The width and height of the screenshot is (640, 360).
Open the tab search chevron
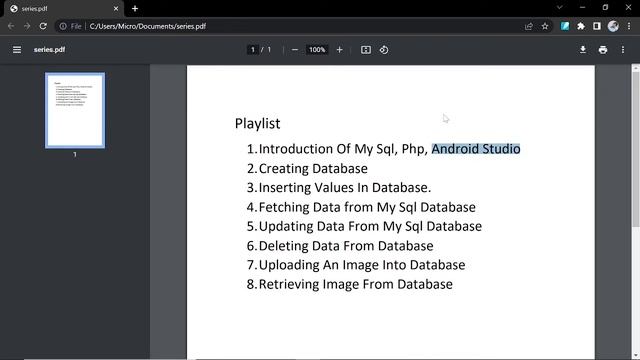(560, 7)
